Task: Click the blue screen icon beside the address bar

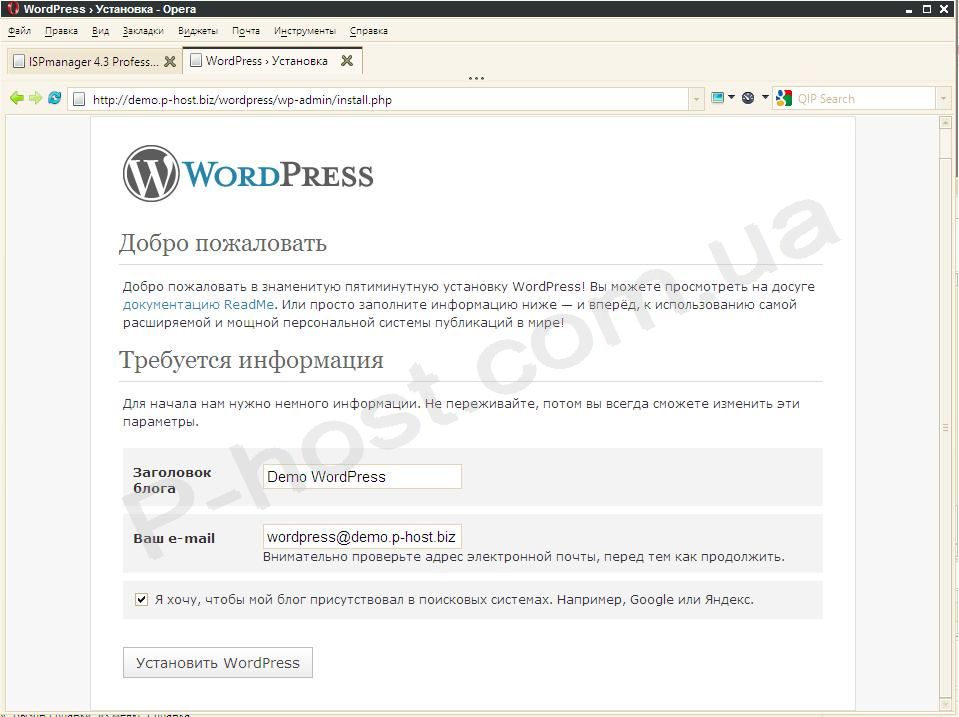Action: pos(717,98)
